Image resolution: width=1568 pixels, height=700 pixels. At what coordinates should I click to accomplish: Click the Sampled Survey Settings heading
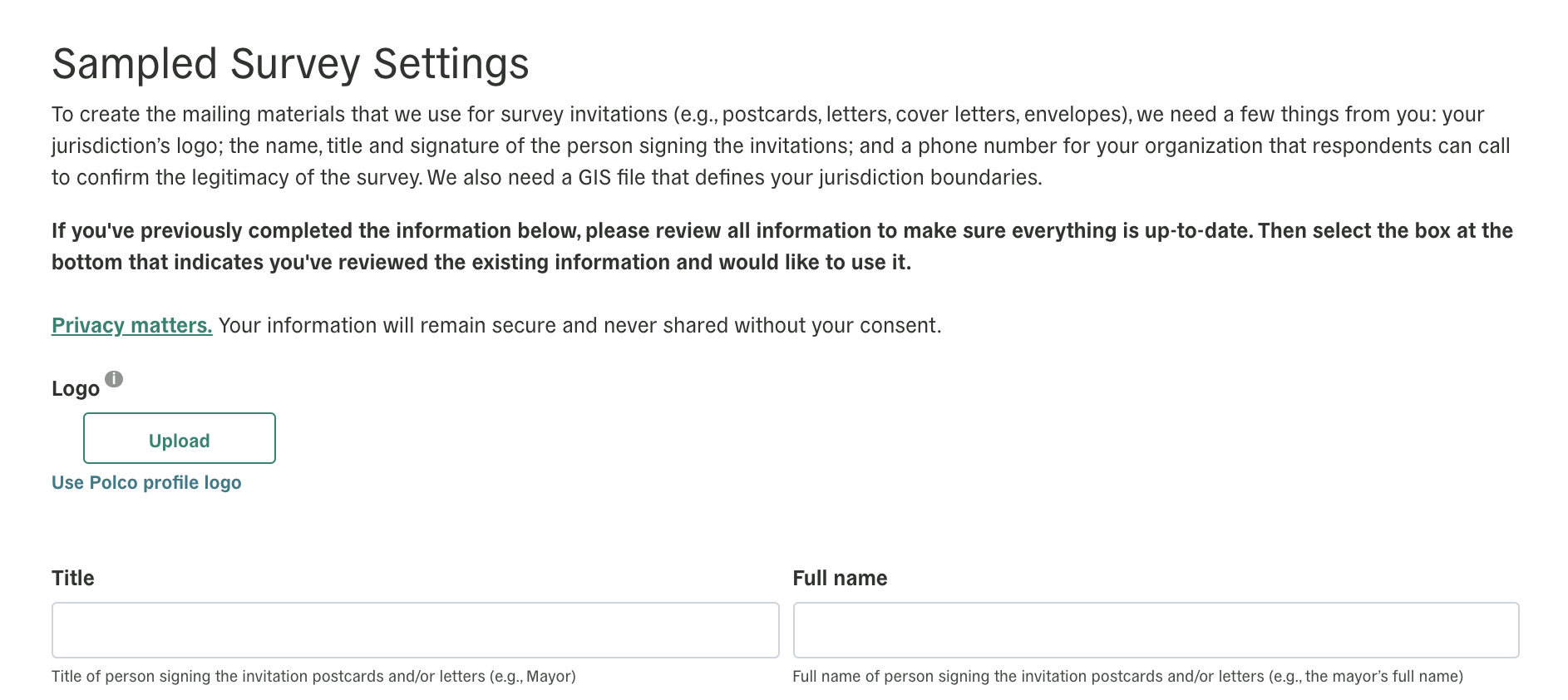point(290,64)
